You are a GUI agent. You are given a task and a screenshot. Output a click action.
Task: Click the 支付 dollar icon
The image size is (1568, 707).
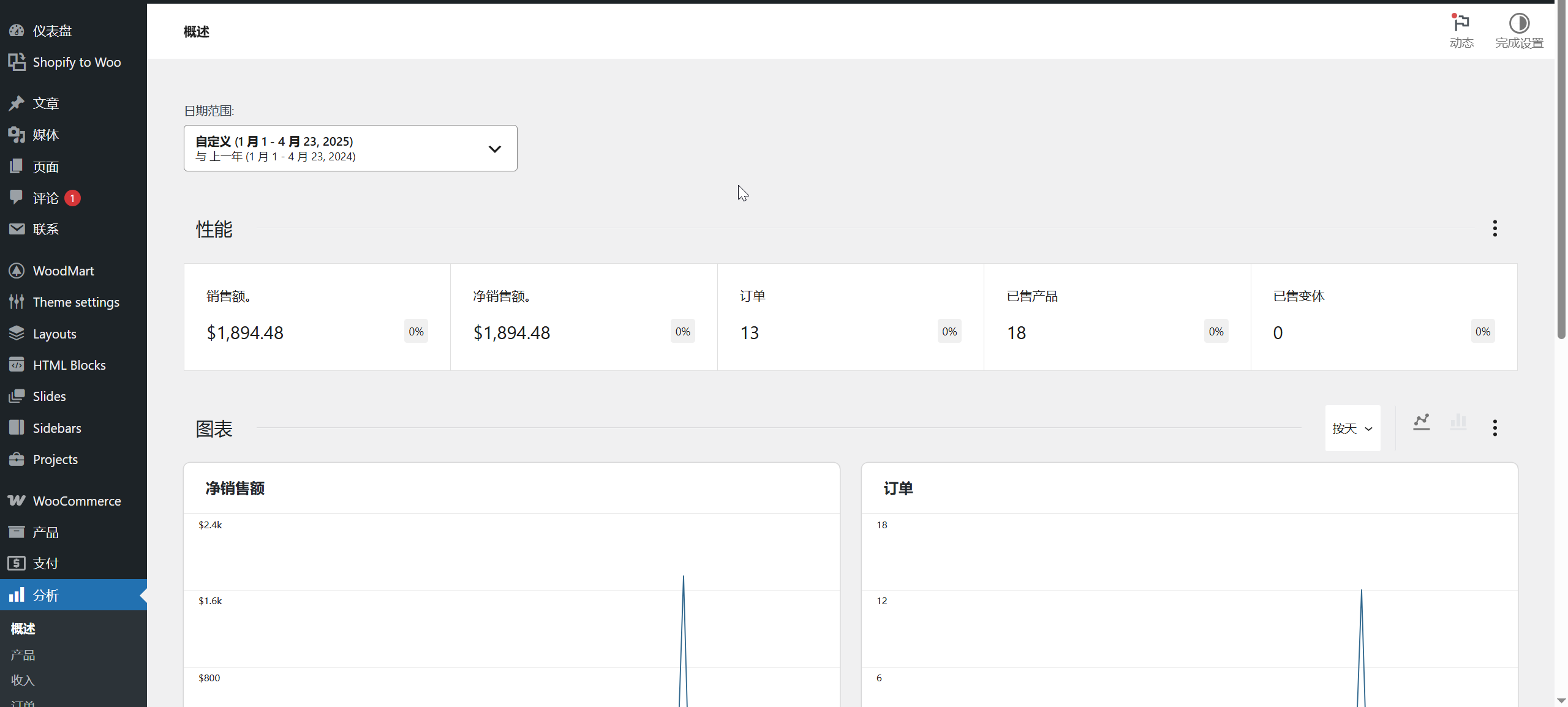tap(17, 563)
